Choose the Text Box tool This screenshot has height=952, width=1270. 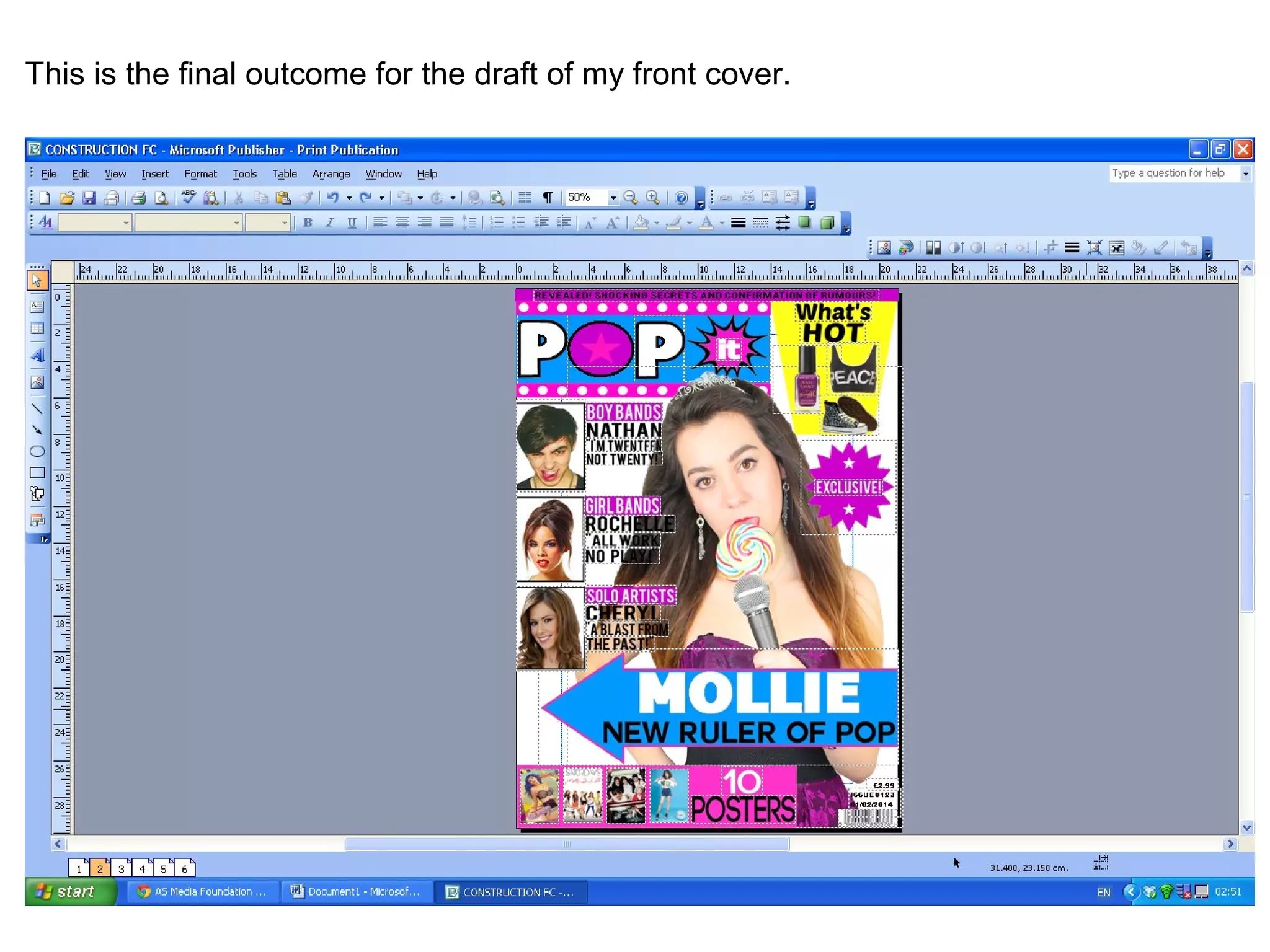pyautogui.click(x=37, y=306)
